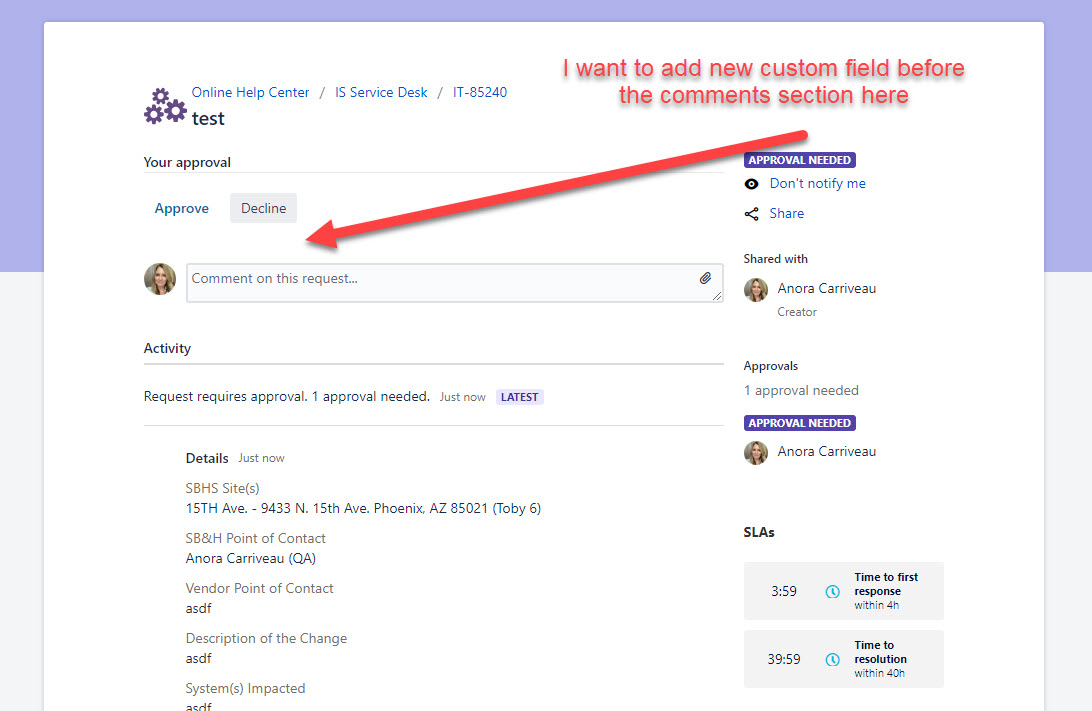Image resolution: width=1092 pixels, height=711 pixels.
Task: Click the SBHS Site(s) address value
Action: 364,508
